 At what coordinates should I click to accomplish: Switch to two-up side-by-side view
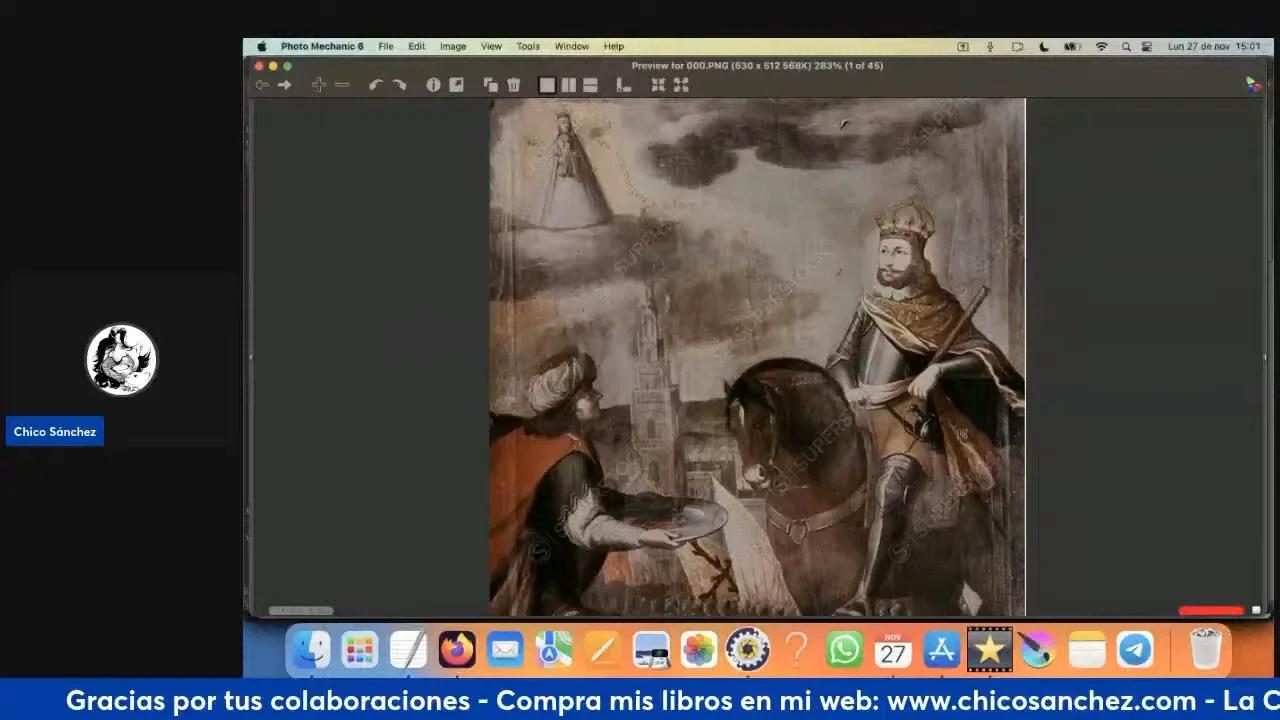[x=569, y=85]
